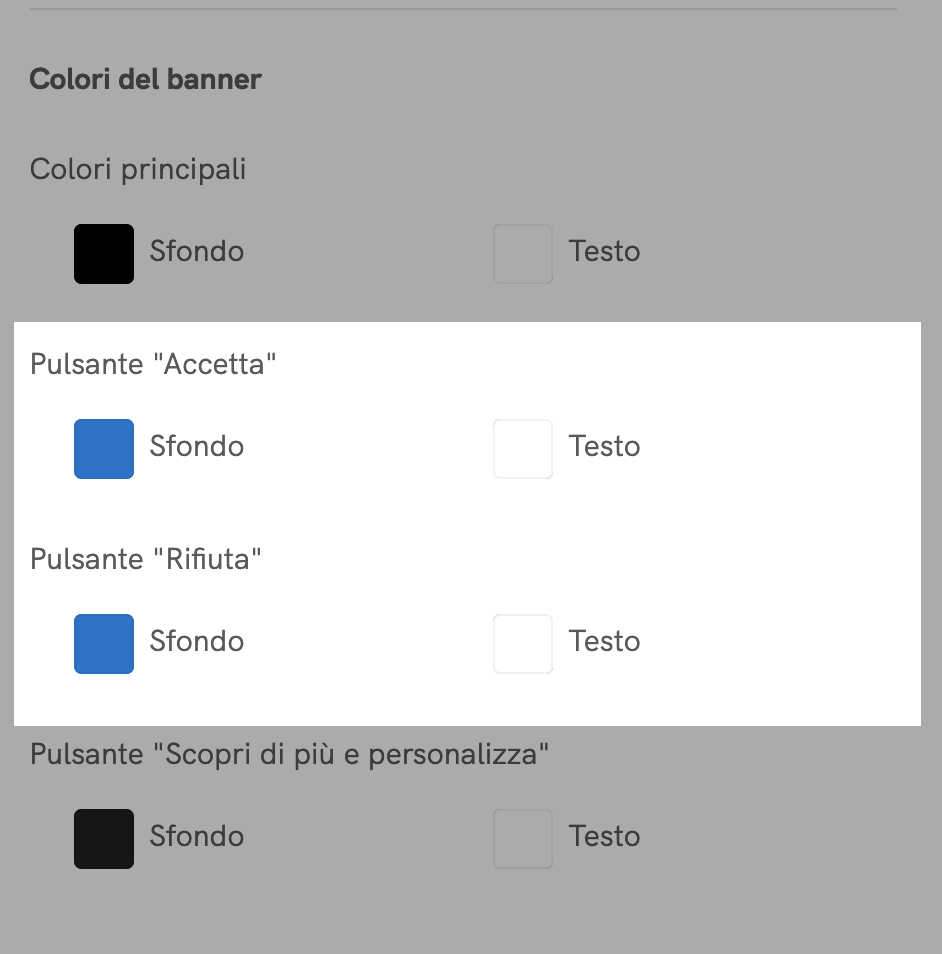The width and height of the screenshot is (942, 954).
Task: Open the black Sfondo color picker under Colori principali
Action: [104, 253]
